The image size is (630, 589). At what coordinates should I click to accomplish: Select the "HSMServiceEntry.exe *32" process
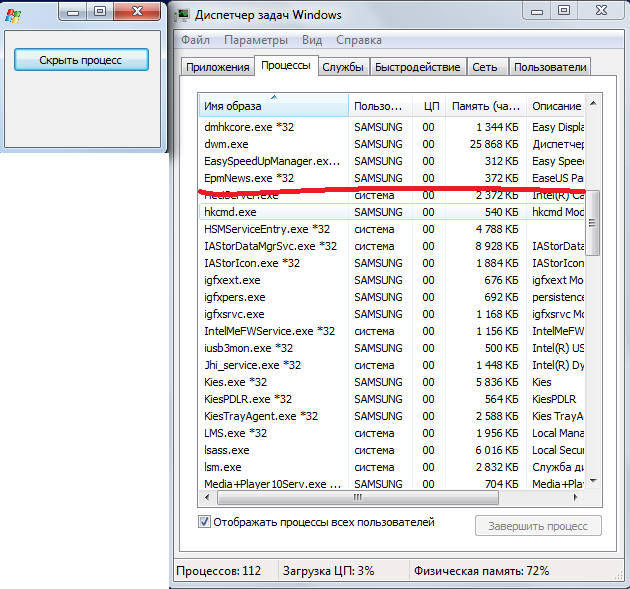tap(392, 229)
